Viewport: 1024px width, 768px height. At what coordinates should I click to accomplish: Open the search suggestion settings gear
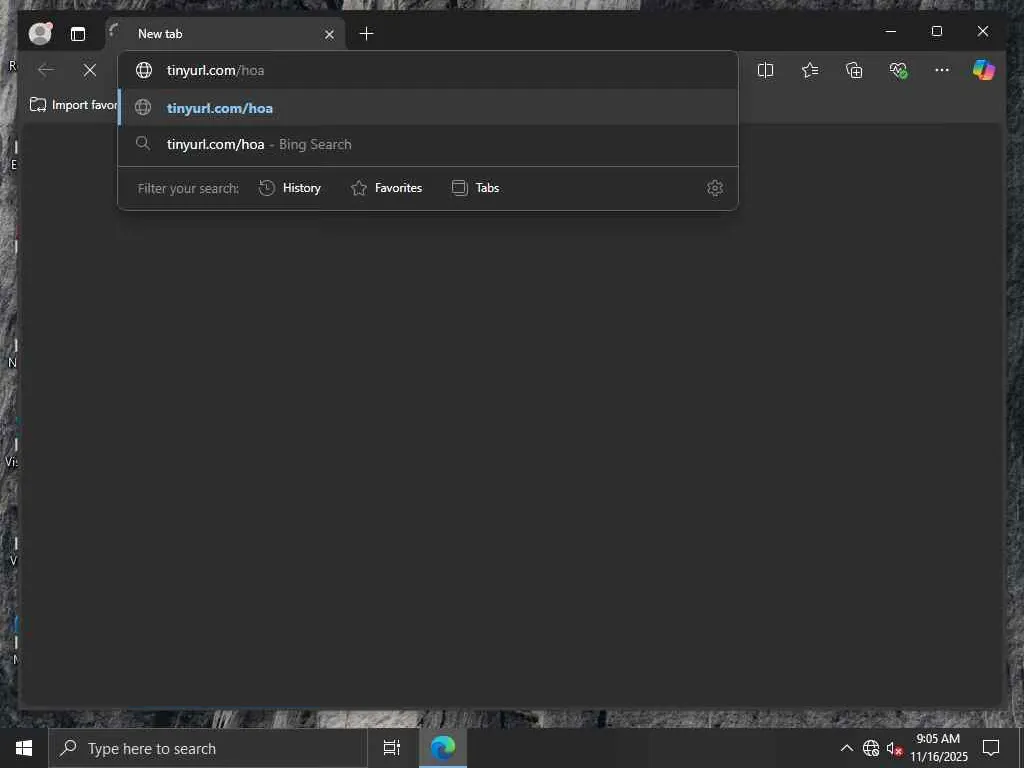point(715,188)
